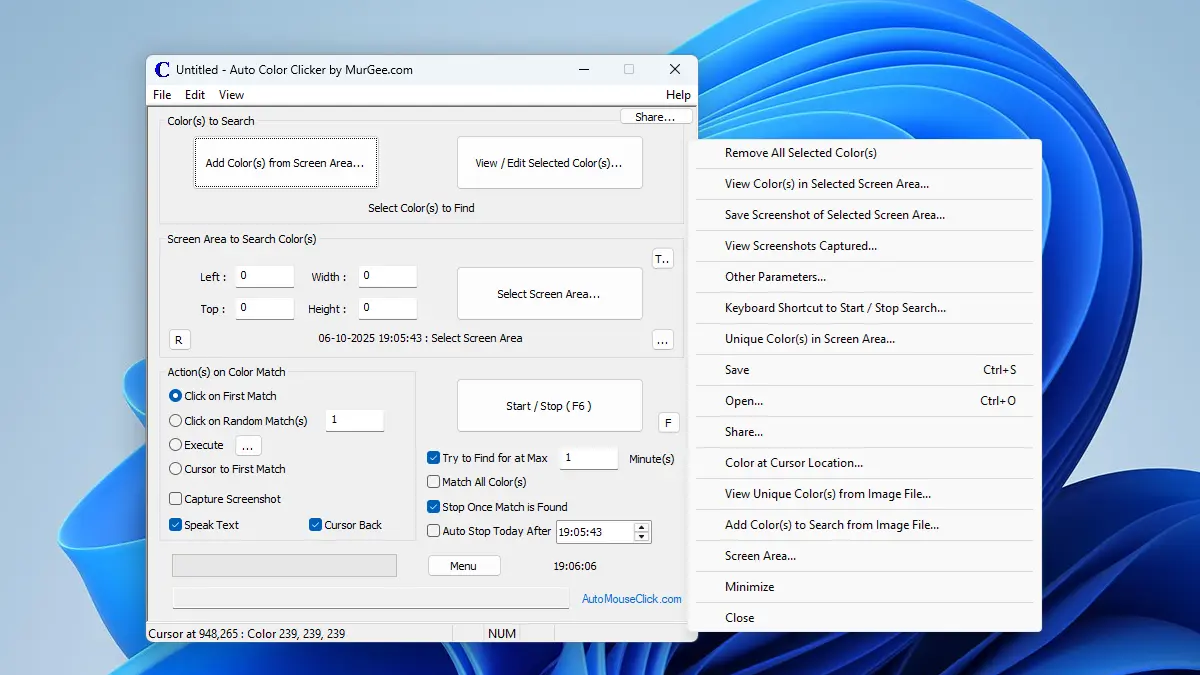This screenshot has height=675, width=1200.
Task: Select Color at Cursor Location... menu entry
Action: point(793,463)
